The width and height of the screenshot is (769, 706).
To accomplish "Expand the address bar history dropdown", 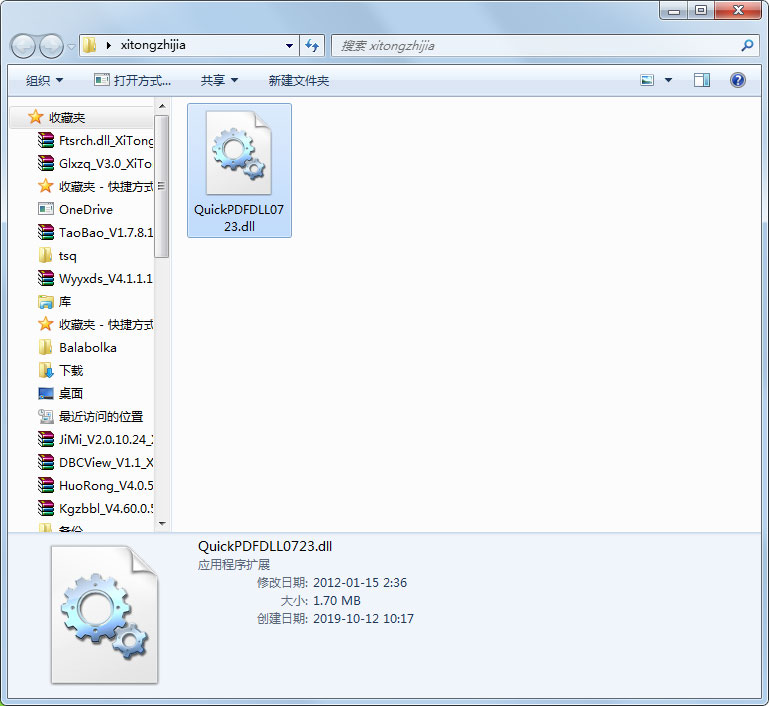I will [x=290, y=45].
